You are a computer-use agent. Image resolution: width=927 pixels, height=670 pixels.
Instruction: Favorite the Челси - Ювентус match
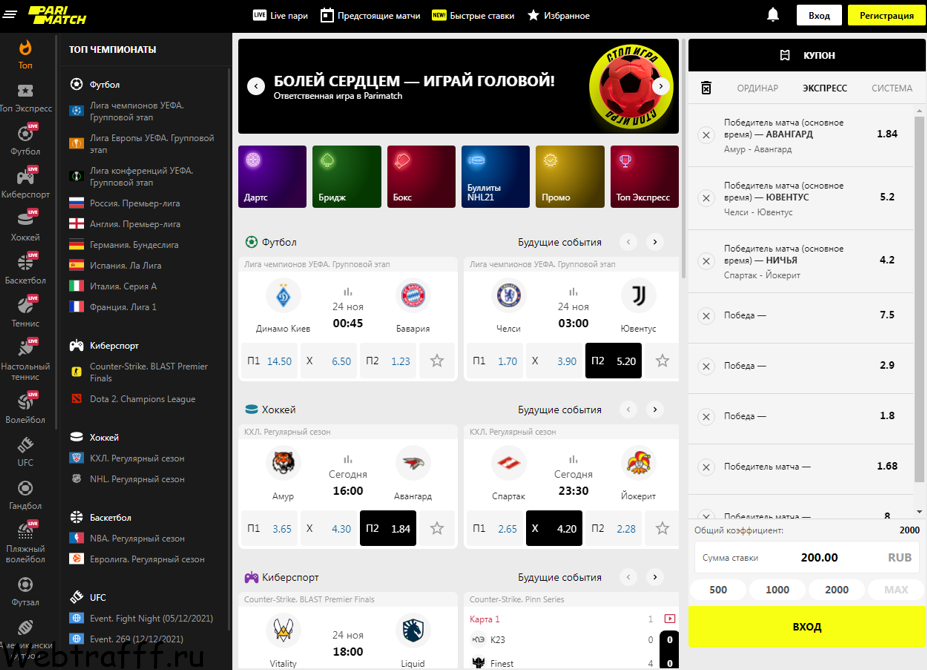point(662,361)
